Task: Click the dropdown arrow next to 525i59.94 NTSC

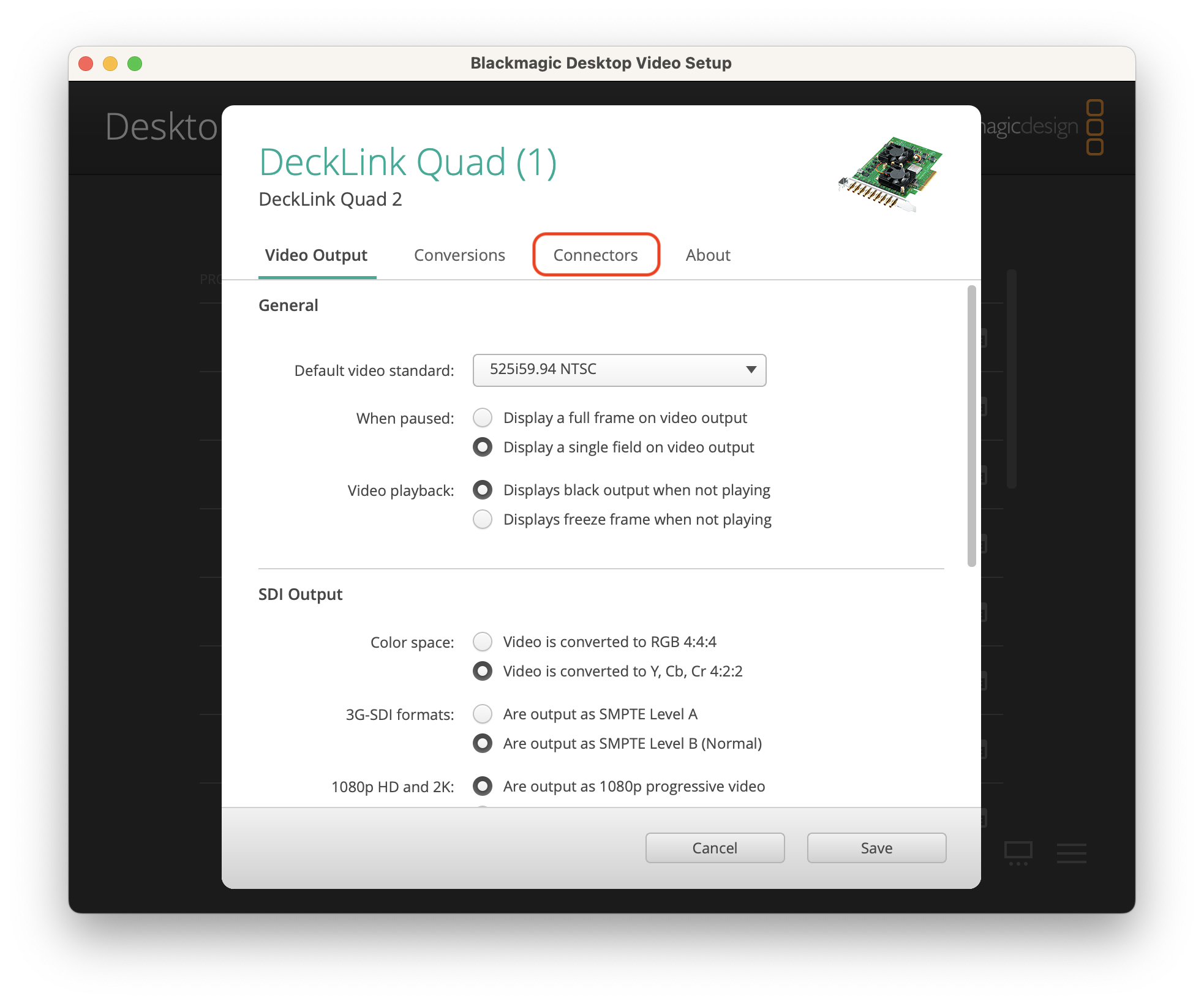Action: click(751, 370)
